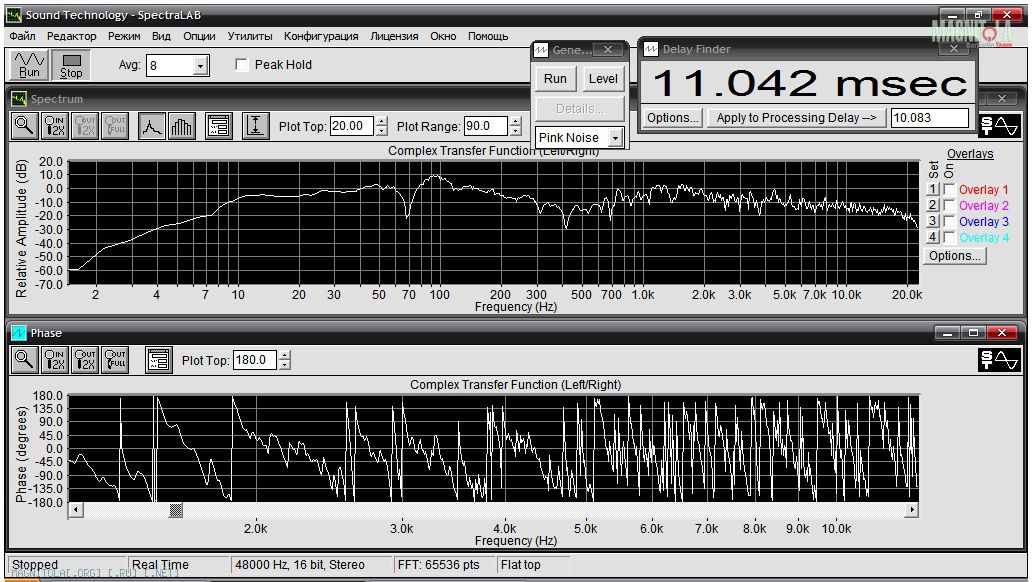Open Delay Finder Options

tap(673, 118)
